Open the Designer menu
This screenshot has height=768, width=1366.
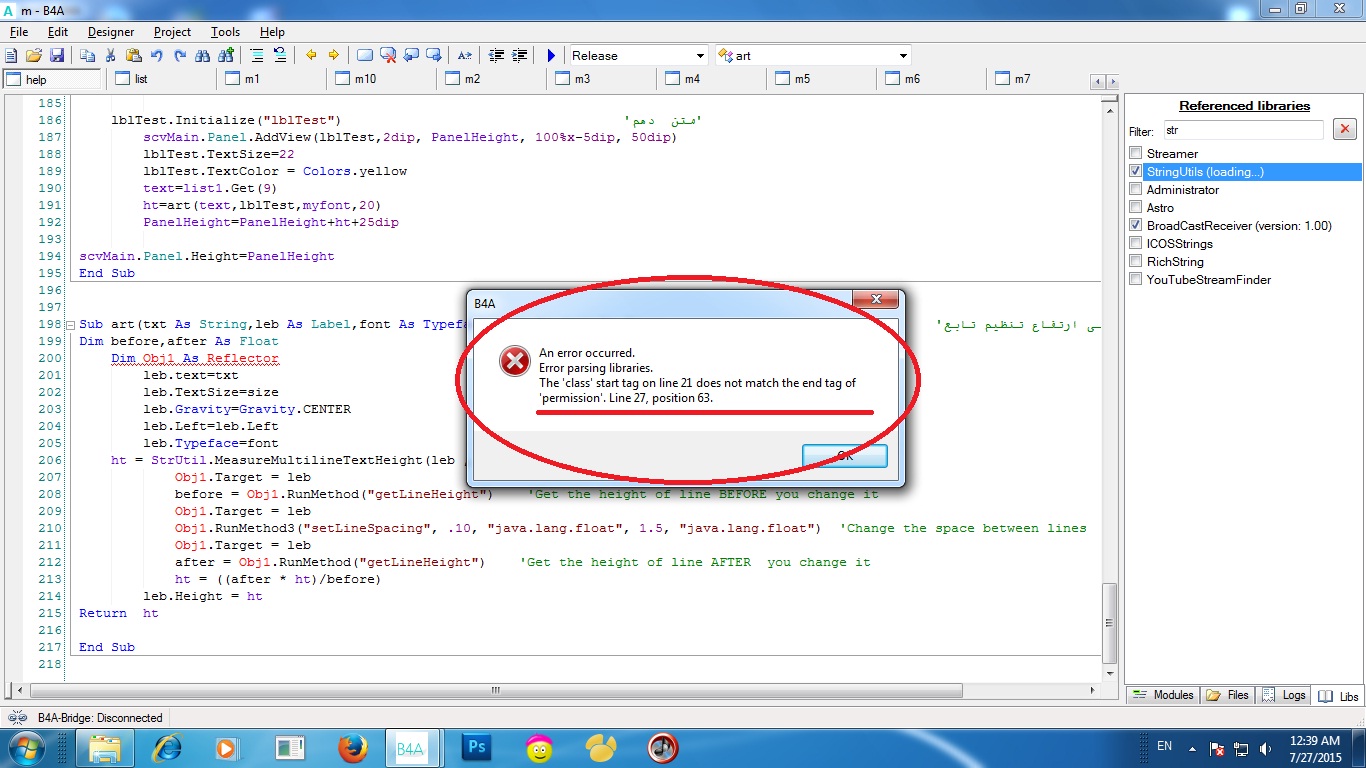pyautogui.click(x=111, y=32)
